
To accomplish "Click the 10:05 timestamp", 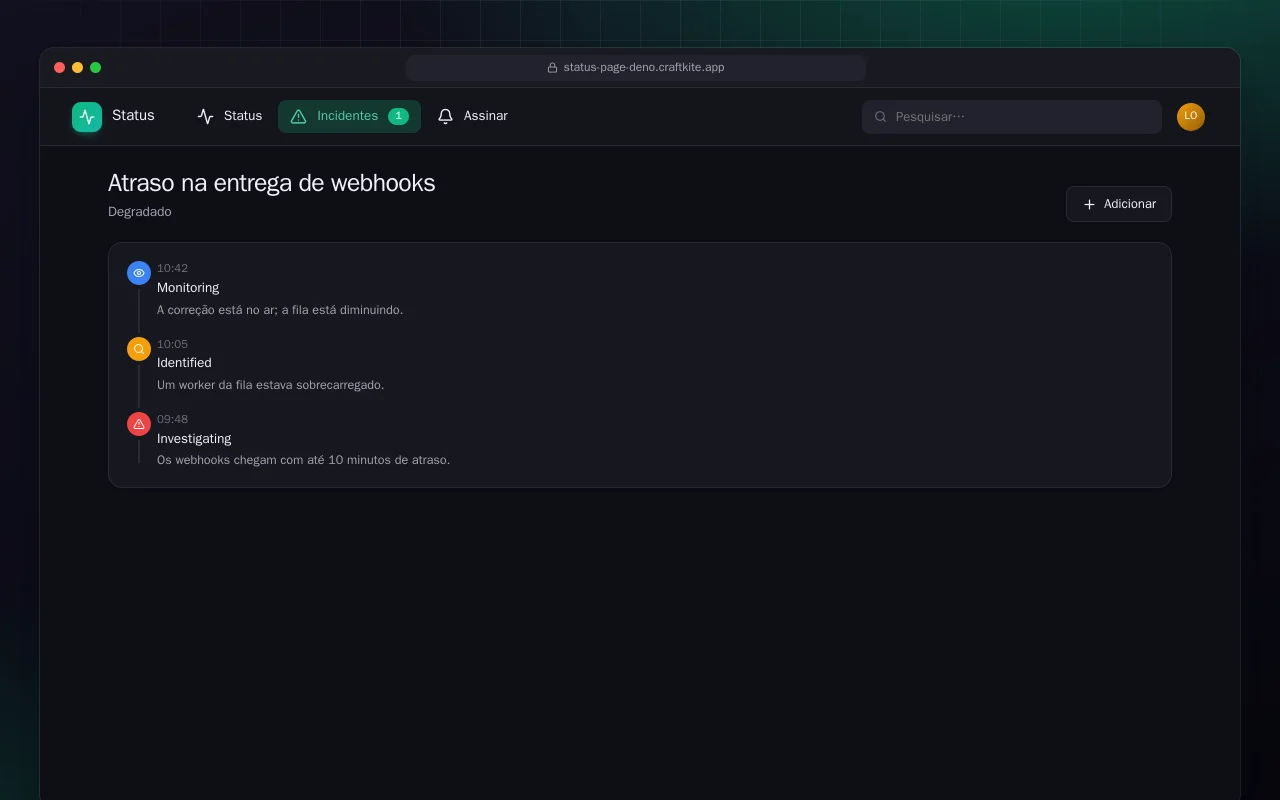I will (x=172, y=344).
